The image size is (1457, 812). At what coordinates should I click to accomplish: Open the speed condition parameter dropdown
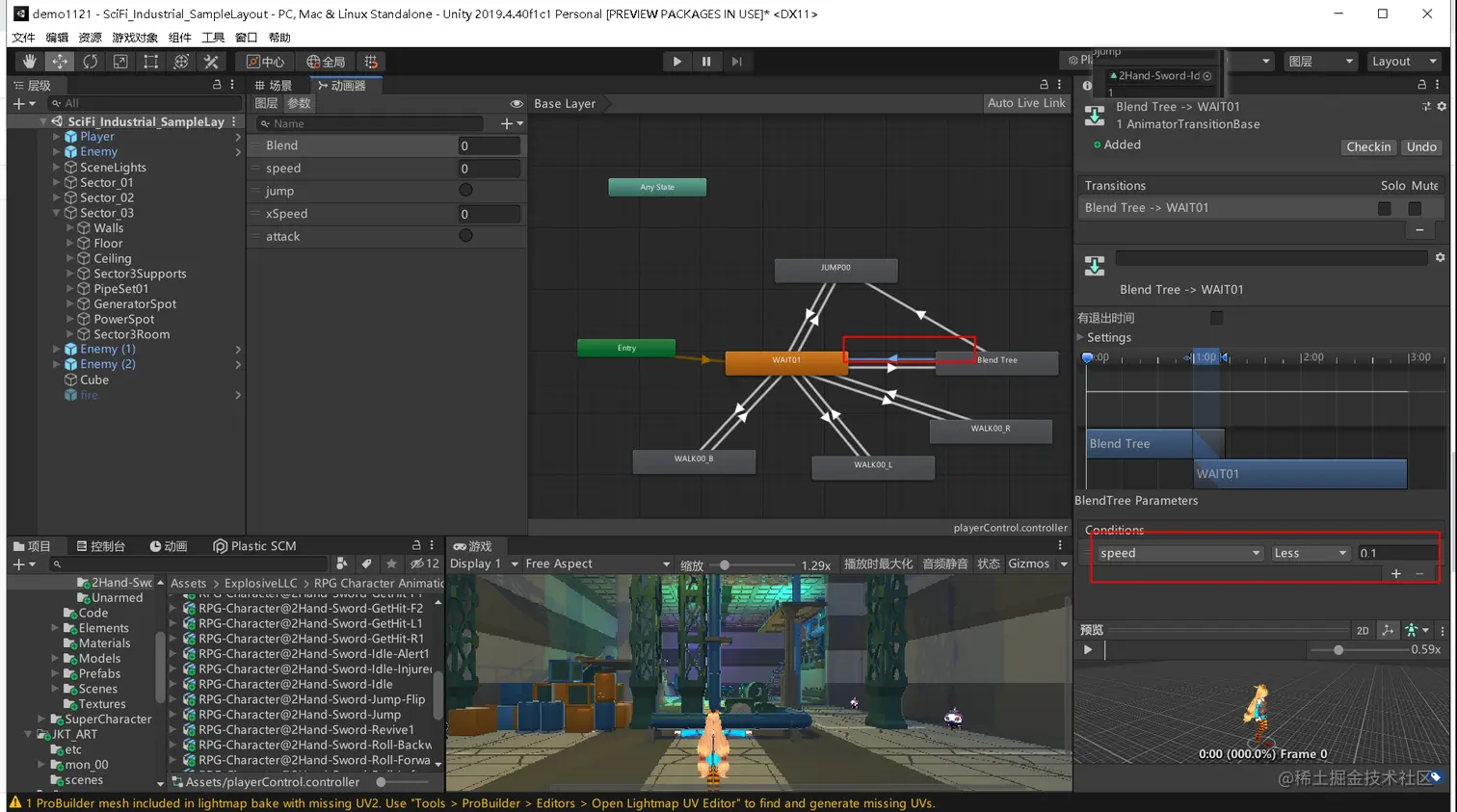(x=1180, y=553)
